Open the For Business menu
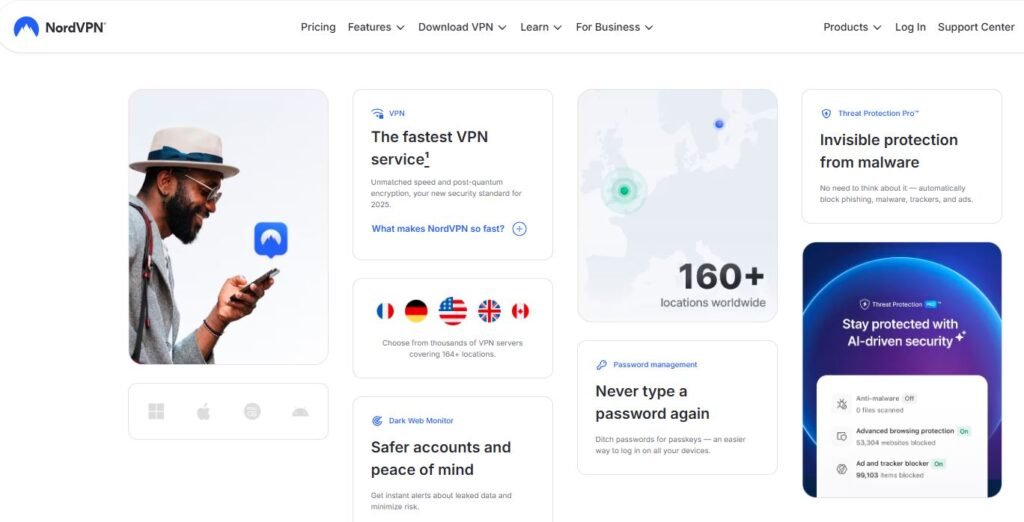The image size is (1024, 522). pos(615,27)
